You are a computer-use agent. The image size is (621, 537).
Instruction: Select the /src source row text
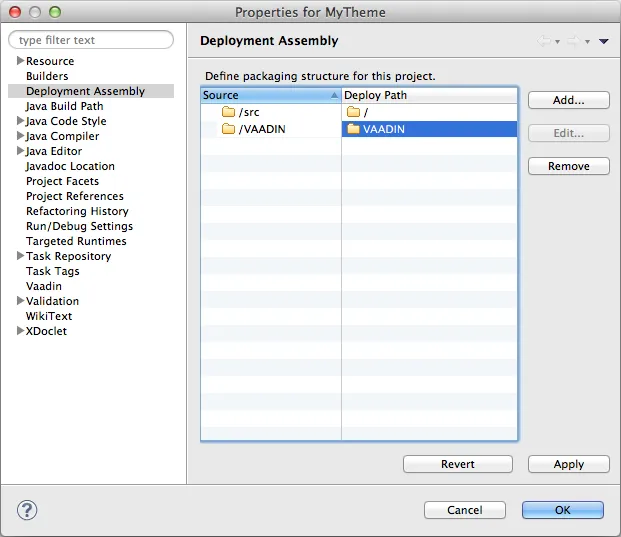249,112
